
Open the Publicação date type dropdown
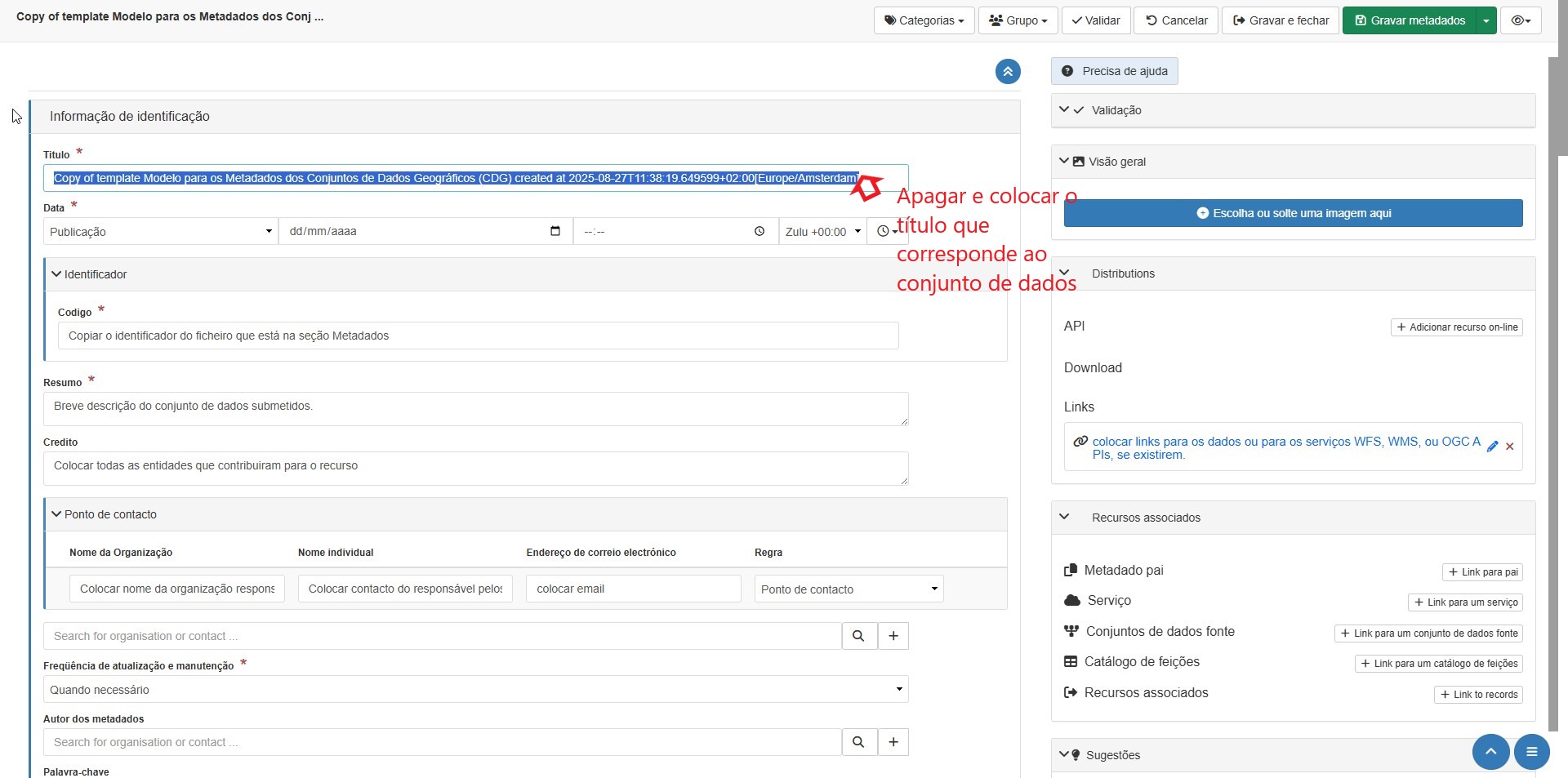[160, 232]
